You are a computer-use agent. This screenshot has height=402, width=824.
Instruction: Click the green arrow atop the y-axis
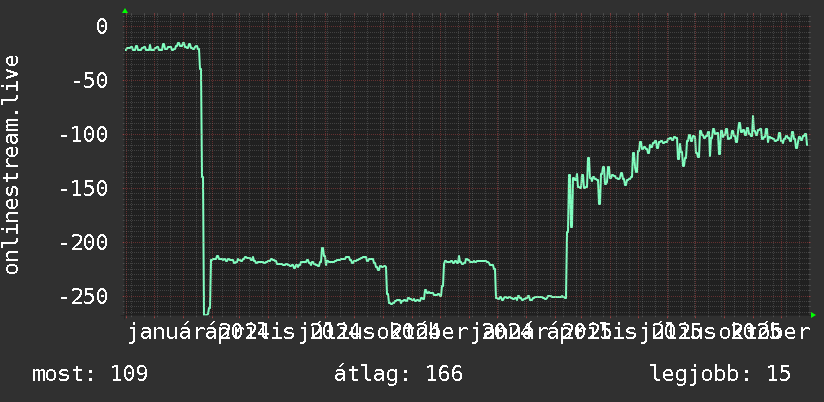click(x=125, y=11)
